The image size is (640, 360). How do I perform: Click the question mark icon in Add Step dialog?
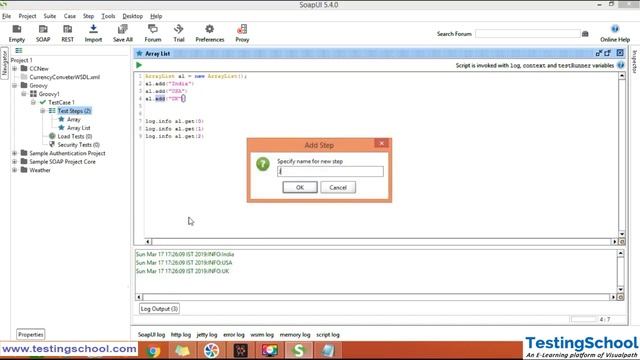pyautogui.click(x=263, y=164)
